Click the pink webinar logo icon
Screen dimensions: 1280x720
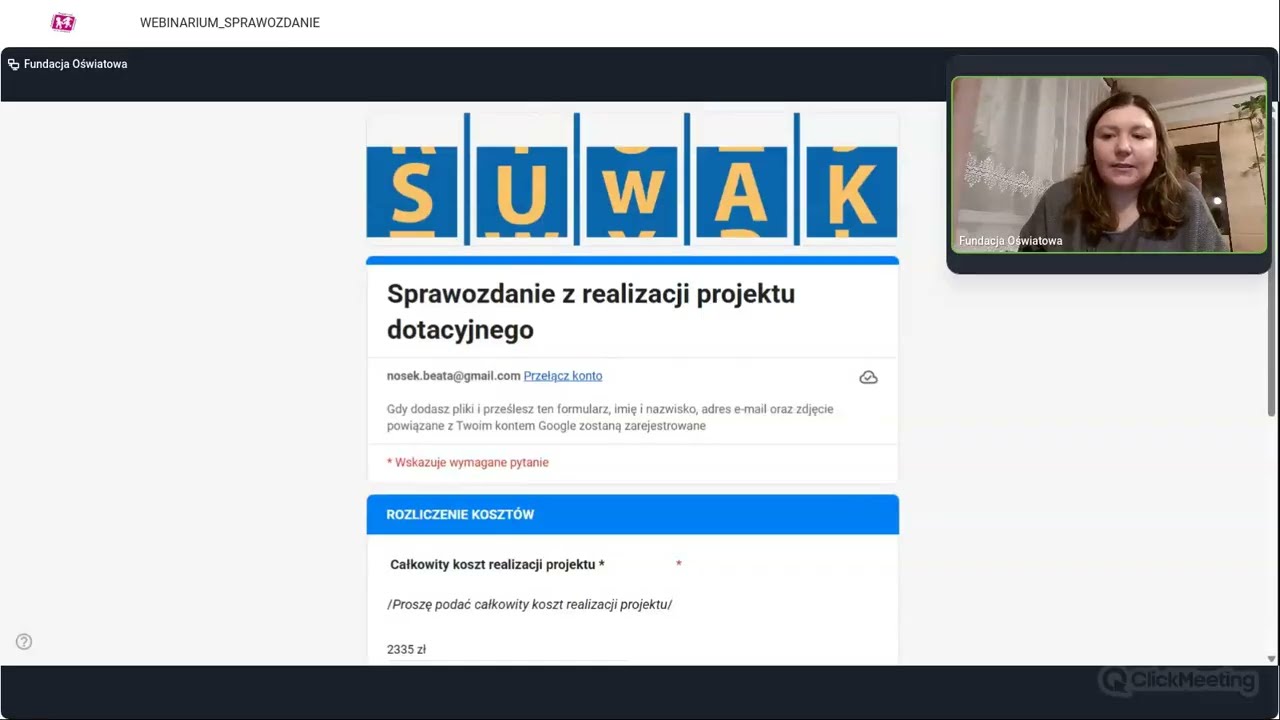click(63, 22)
